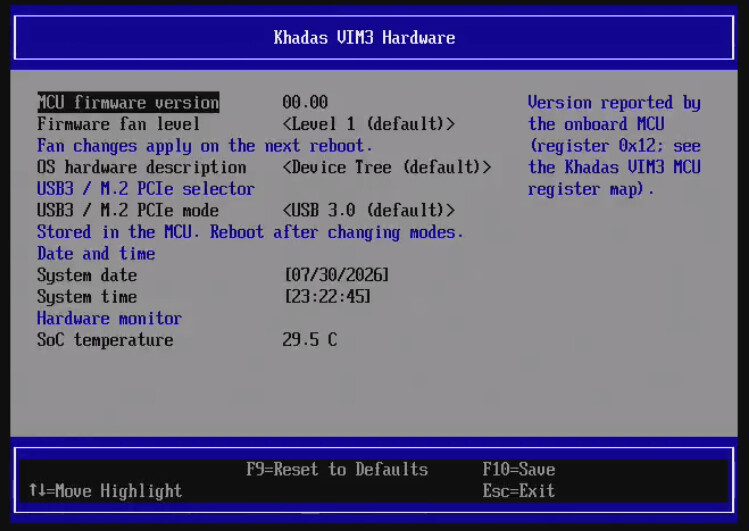
Task: Click the Fan changes apply on reboot note
Action: [204, 146]
